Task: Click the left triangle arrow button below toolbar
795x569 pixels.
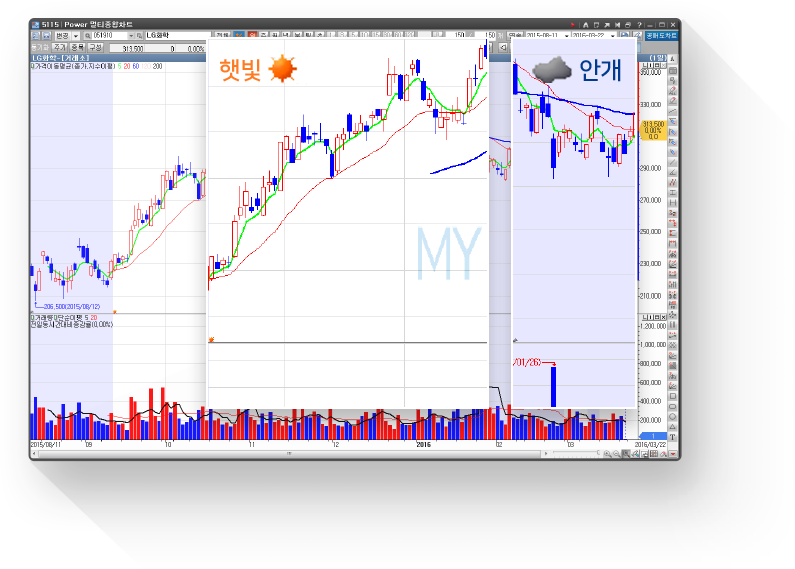Action: pos(503,47)
